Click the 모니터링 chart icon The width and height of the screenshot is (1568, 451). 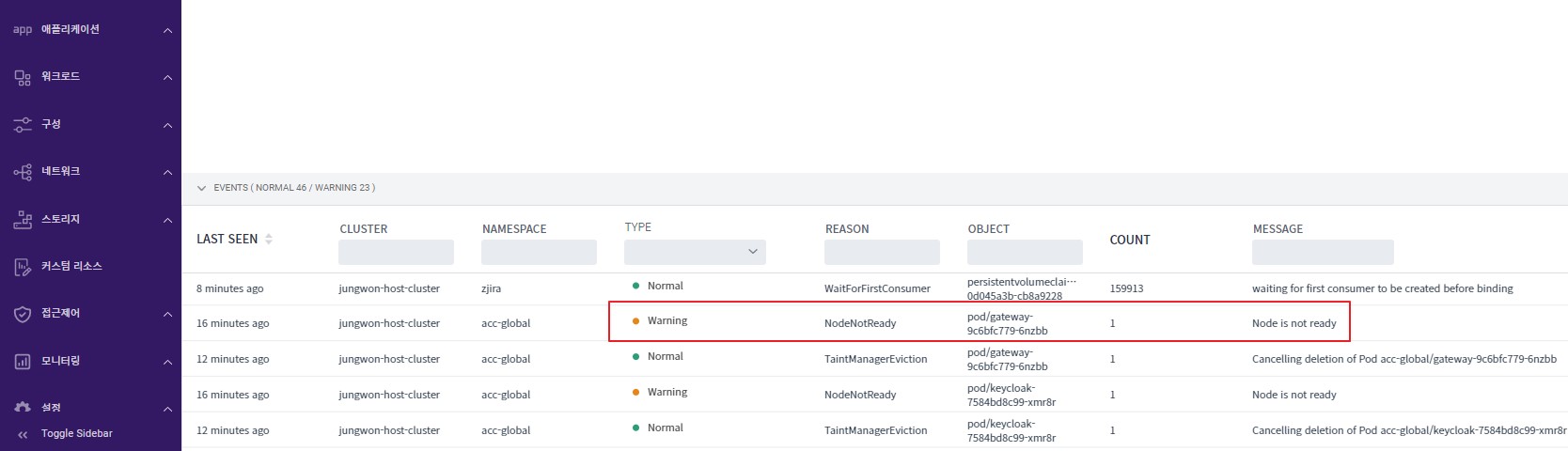23,362
